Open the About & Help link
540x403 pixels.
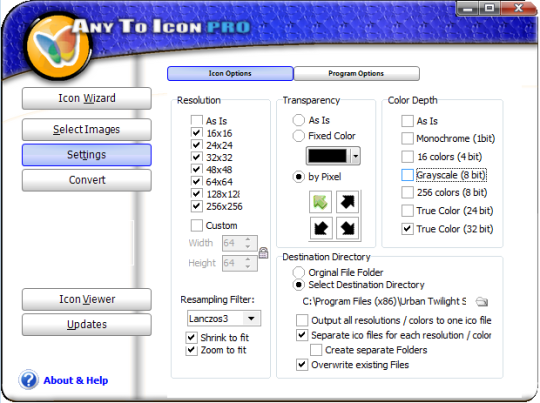(x=76, y=380)
